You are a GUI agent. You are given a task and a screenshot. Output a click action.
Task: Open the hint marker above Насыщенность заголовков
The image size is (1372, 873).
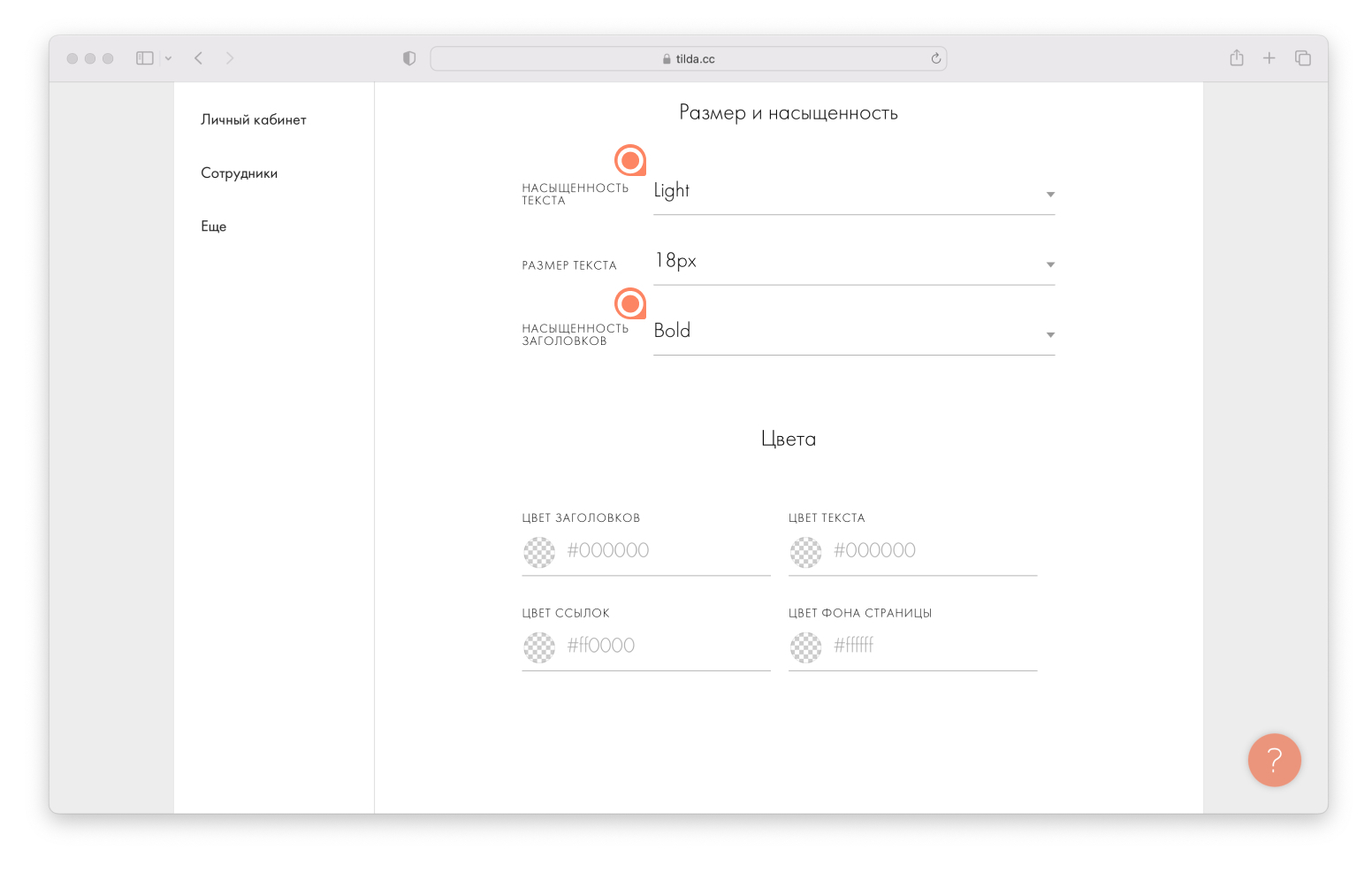(630, 303)
